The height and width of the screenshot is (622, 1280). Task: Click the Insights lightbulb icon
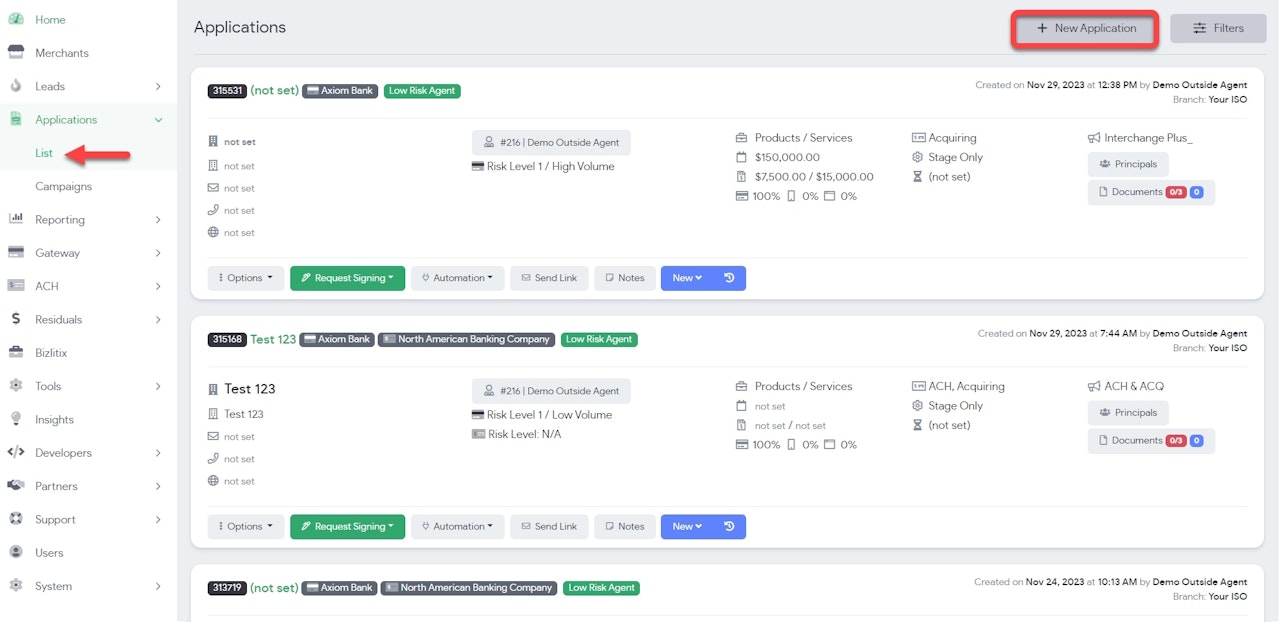16,420
